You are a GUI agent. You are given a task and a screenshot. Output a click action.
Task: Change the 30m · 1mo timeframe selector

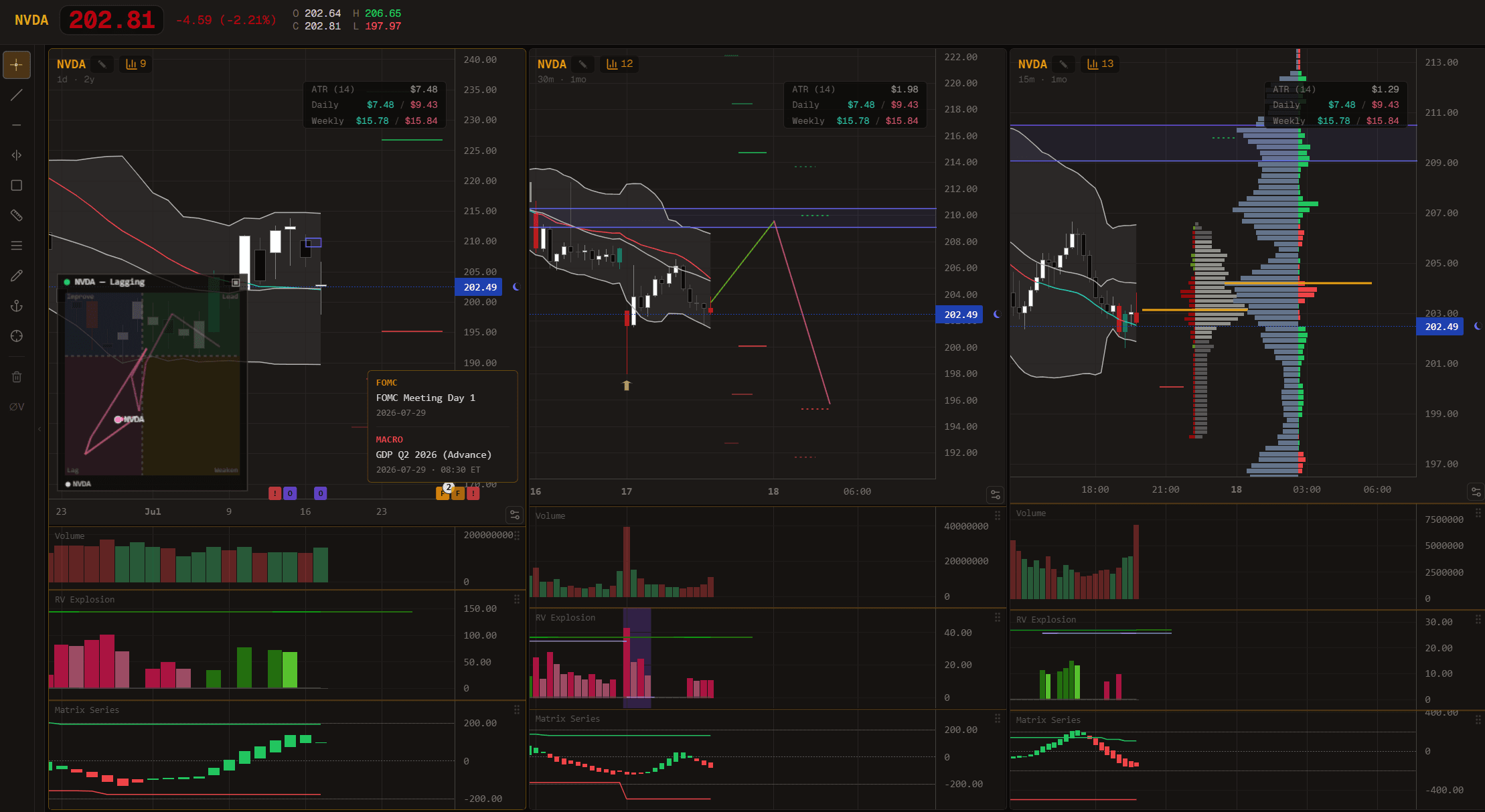click(562, 80)
